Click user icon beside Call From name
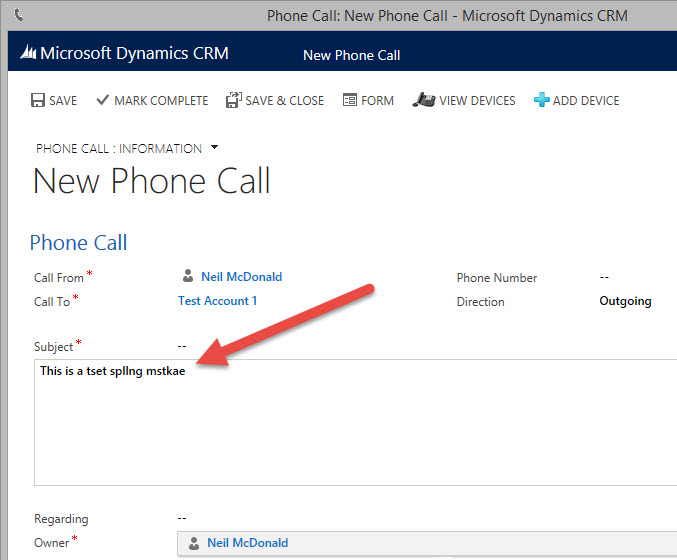 pos(187,277)
